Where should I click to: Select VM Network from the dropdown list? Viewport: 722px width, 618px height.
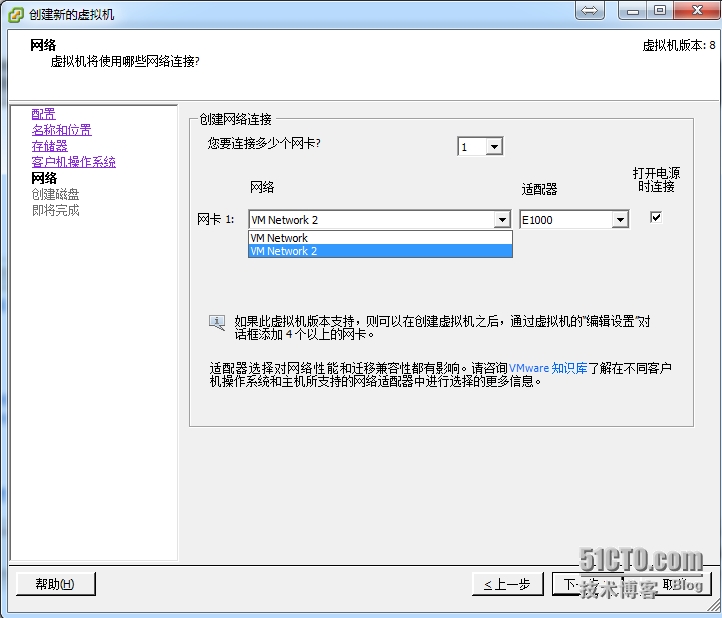380,238
